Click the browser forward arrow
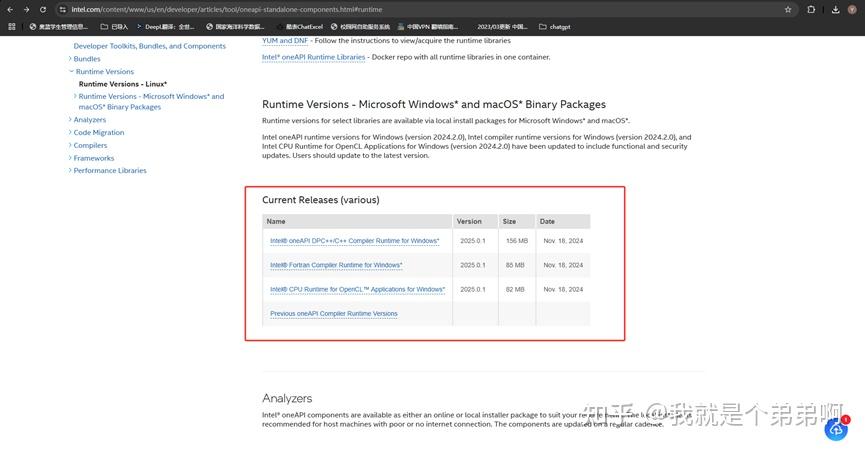The width and height of the screenshot is (865, 449). point(25,9)
